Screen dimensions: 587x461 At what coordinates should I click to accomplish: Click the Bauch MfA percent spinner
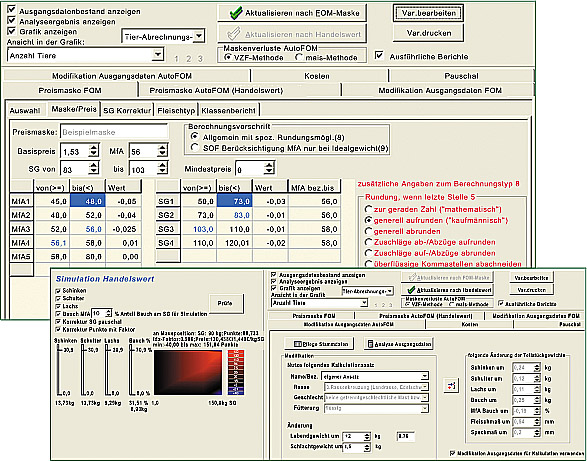click(108, 313)
